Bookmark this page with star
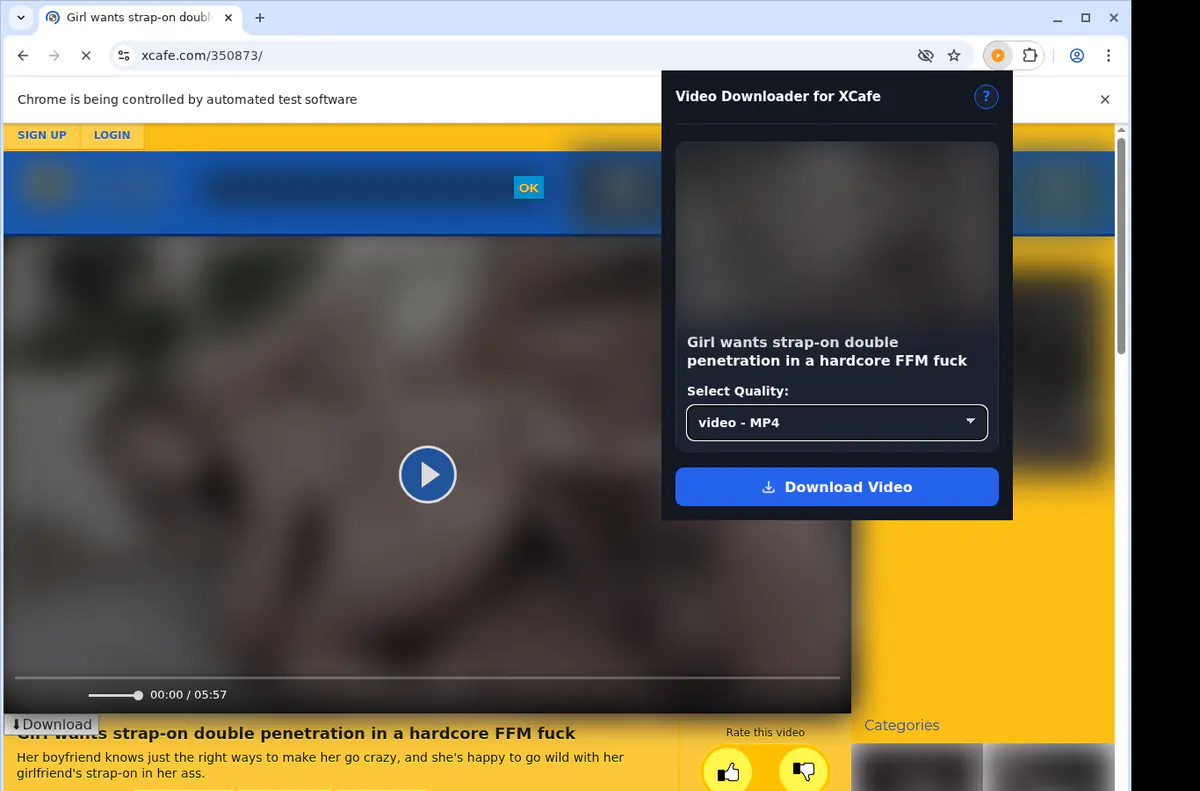Screen dimensions: 1200x791 click(x=954, y=56)
